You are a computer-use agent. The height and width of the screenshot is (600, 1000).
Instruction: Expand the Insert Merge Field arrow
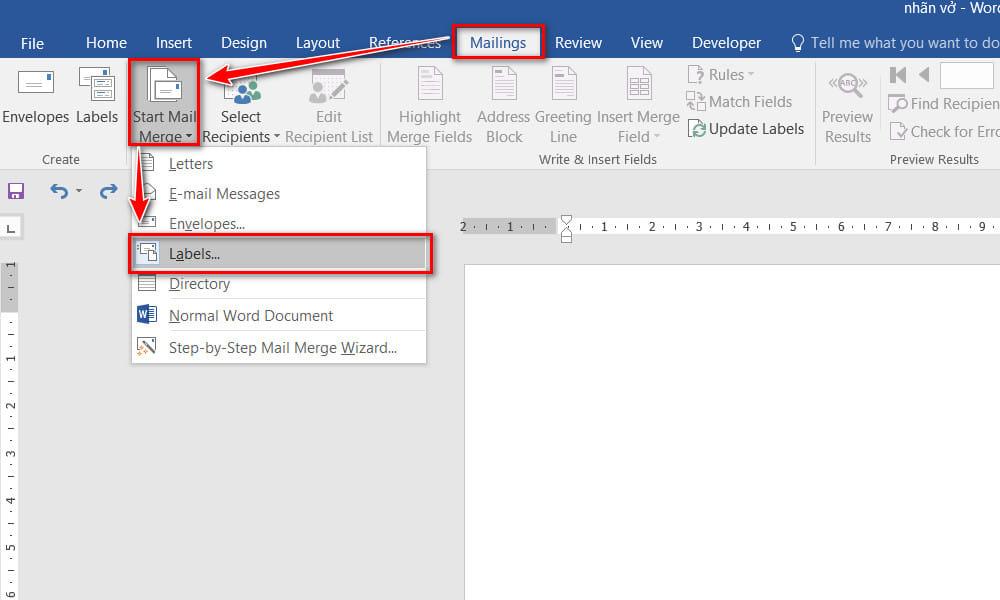click(656, 136)
